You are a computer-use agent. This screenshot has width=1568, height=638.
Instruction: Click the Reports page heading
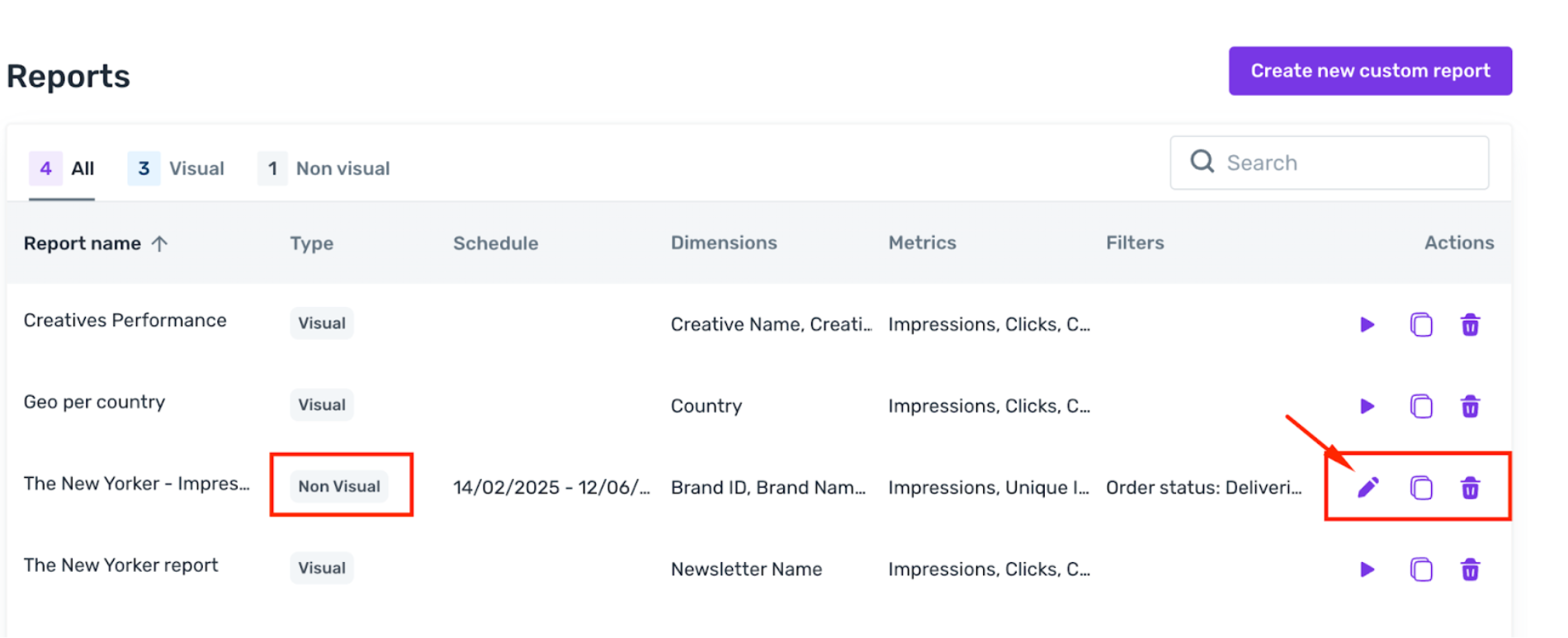point(68,76)
